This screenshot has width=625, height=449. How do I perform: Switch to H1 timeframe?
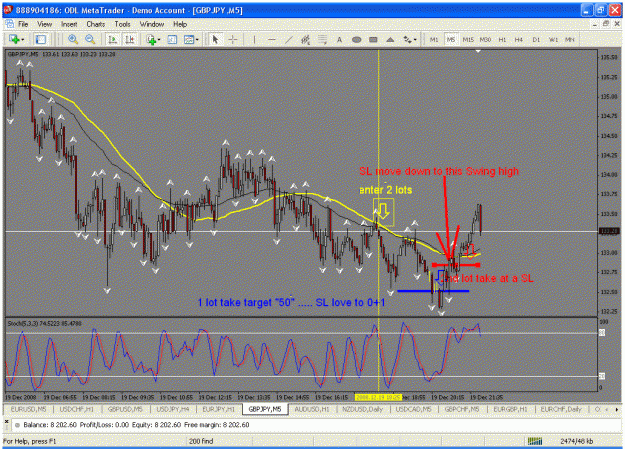[502, 39]
